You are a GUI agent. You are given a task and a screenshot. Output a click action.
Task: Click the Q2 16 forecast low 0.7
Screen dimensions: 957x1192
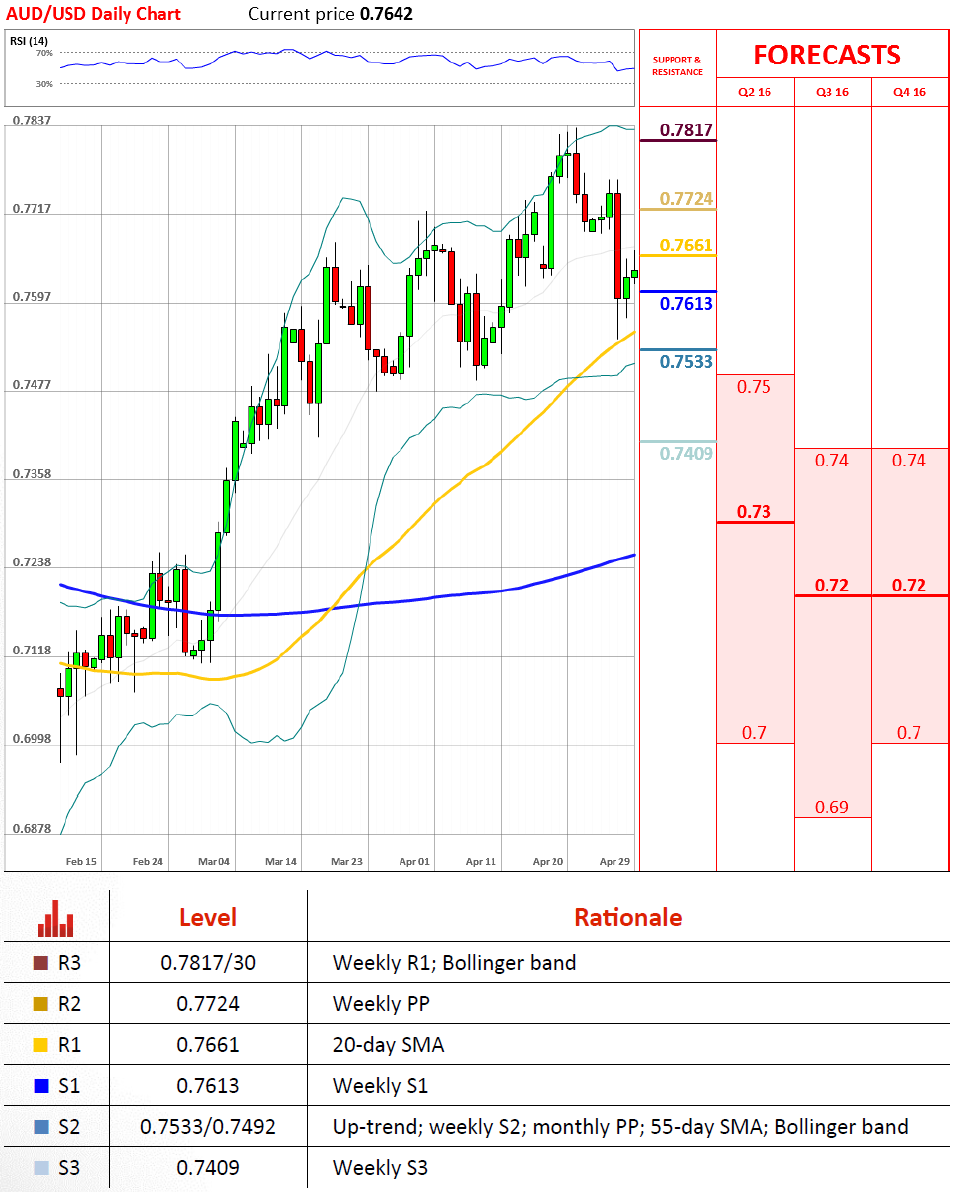click(754, 733)
